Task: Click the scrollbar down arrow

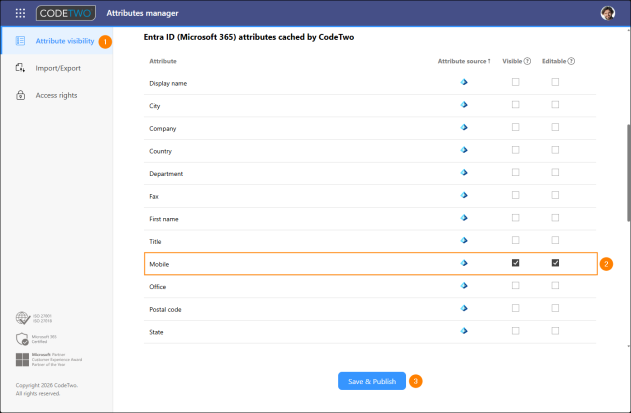Action: 628,346
